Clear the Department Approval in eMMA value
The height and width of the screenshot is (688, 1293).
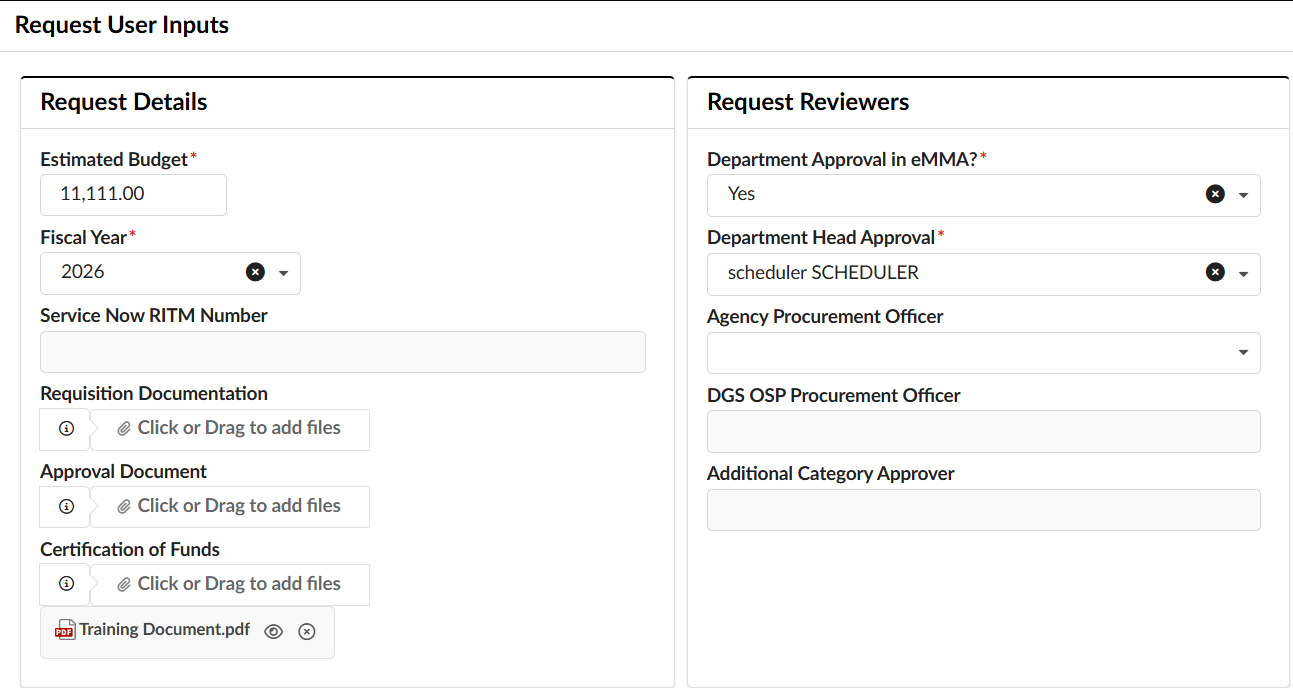tap(1215, 194)
